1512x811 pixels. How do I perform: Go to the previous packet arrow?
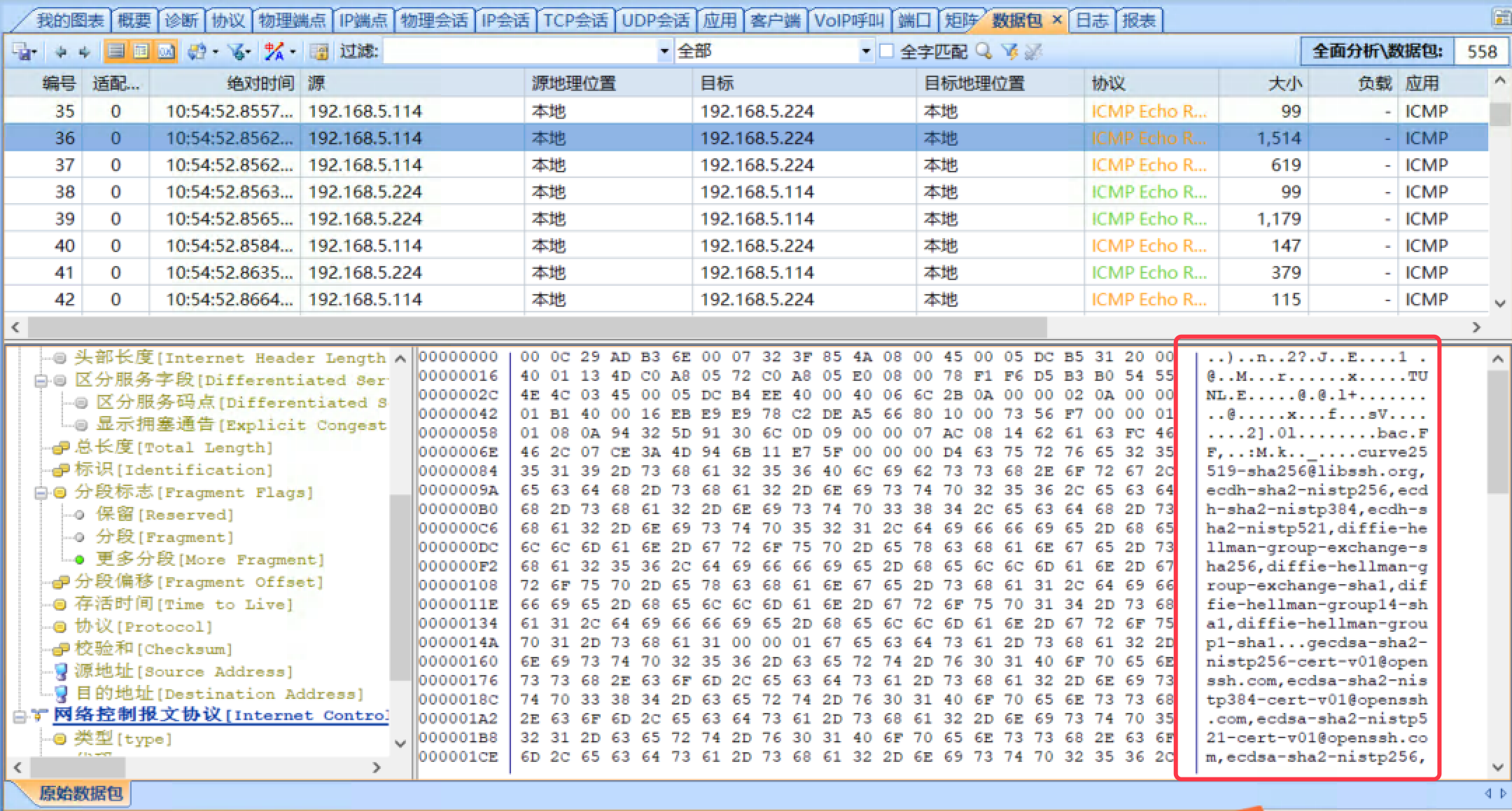point(62,51)
